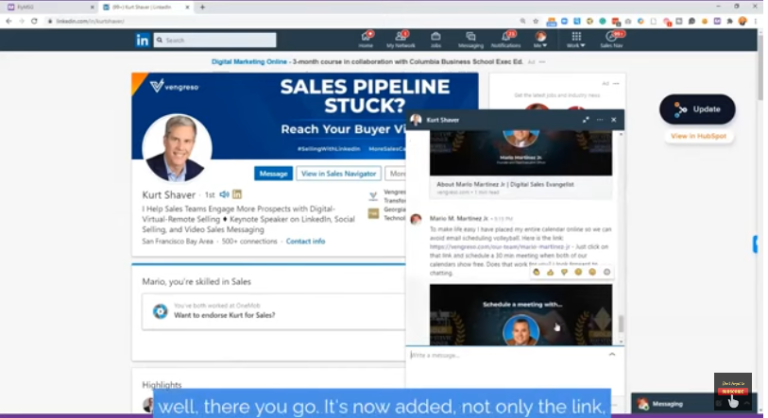
Task: Click the gold LinkedIn premium badge icon
Action: point(237,195)
